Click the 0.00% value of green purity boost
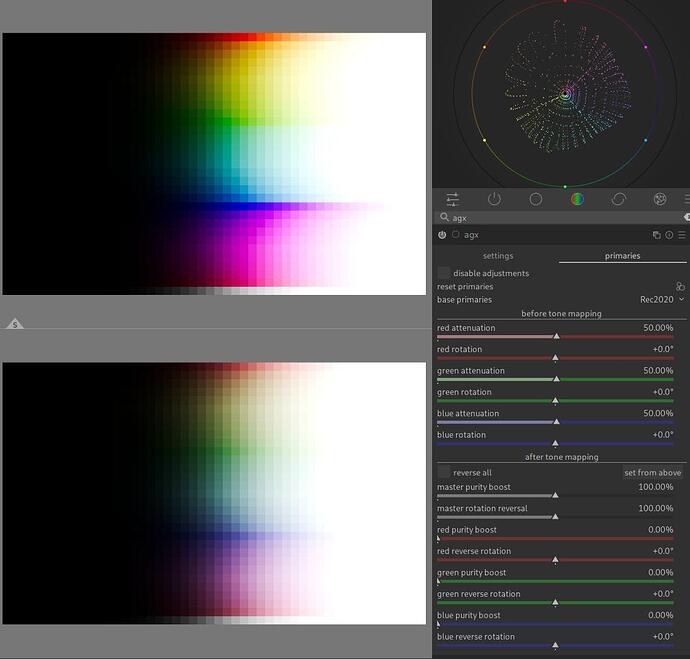 661,572
